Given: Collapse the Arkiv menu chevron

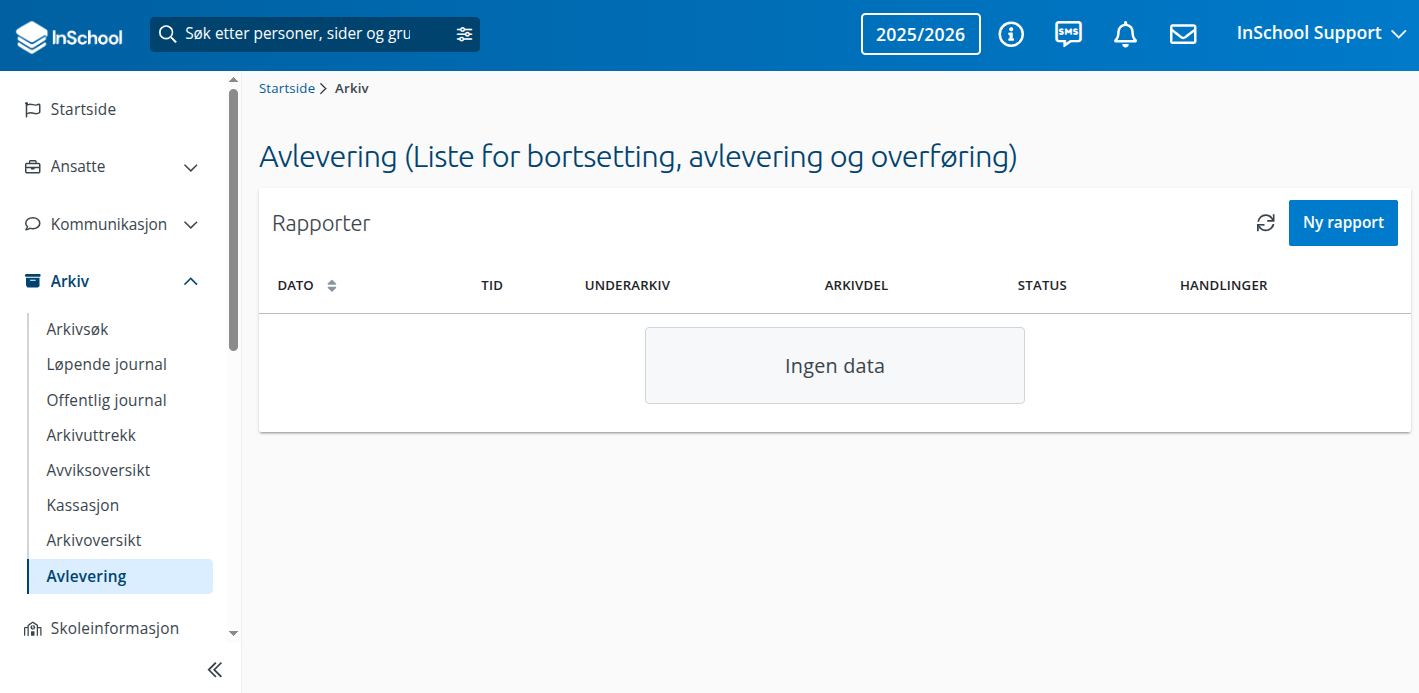Looking at the screenshot, I should click(x=191, y=282).
